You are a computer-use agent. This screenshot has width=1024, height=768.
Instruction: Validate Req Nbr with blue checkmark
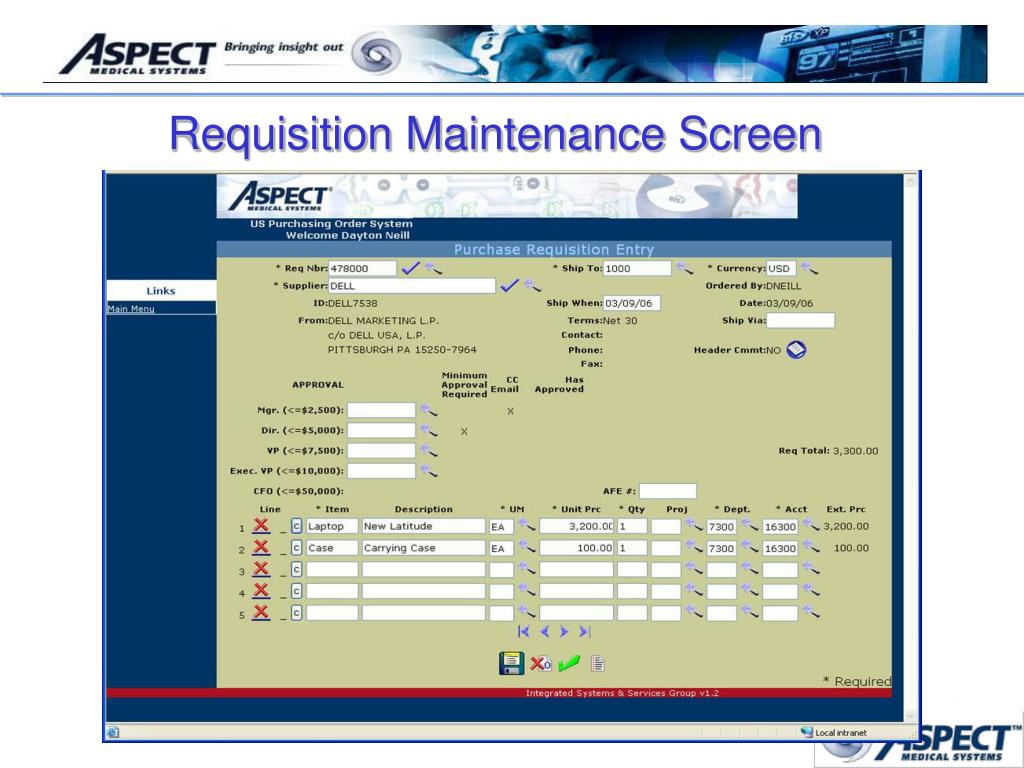[x=410, y=268]
